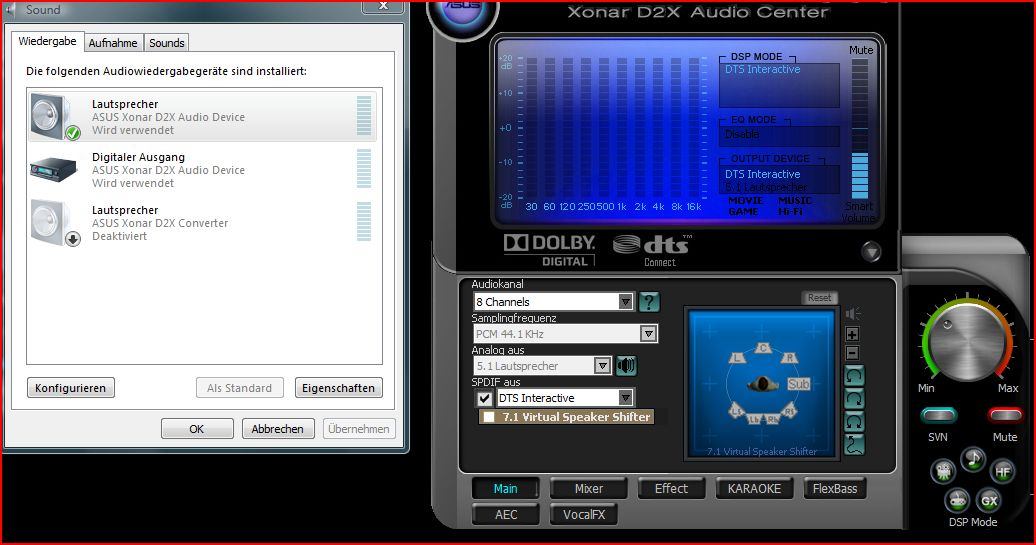Click the EQ MODE Disable display
This screenshot has width=1036, height=545.
point(779,135)
